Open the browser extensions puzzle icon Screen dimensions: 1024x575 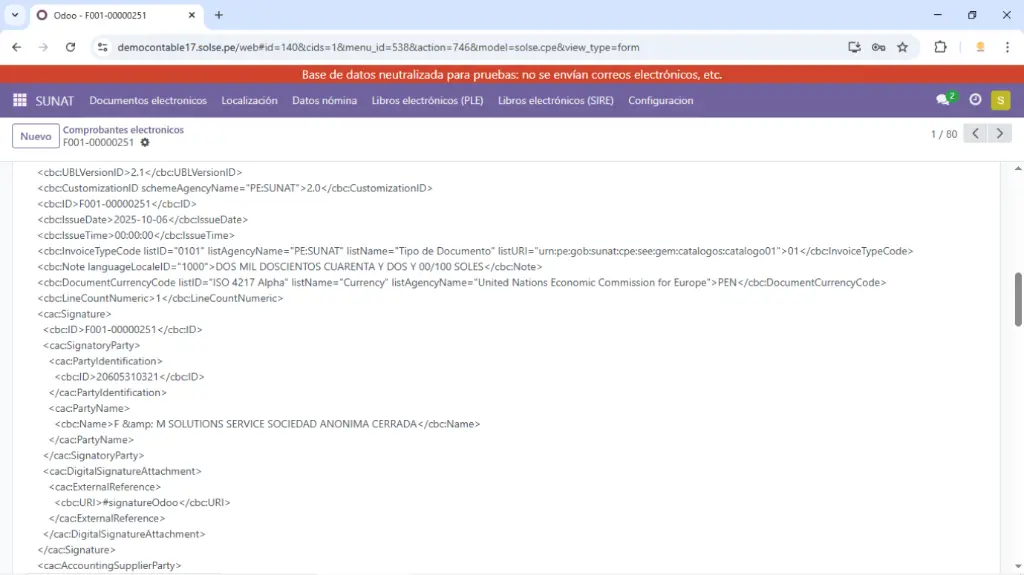pyautogui.click(x=940, y=47)
